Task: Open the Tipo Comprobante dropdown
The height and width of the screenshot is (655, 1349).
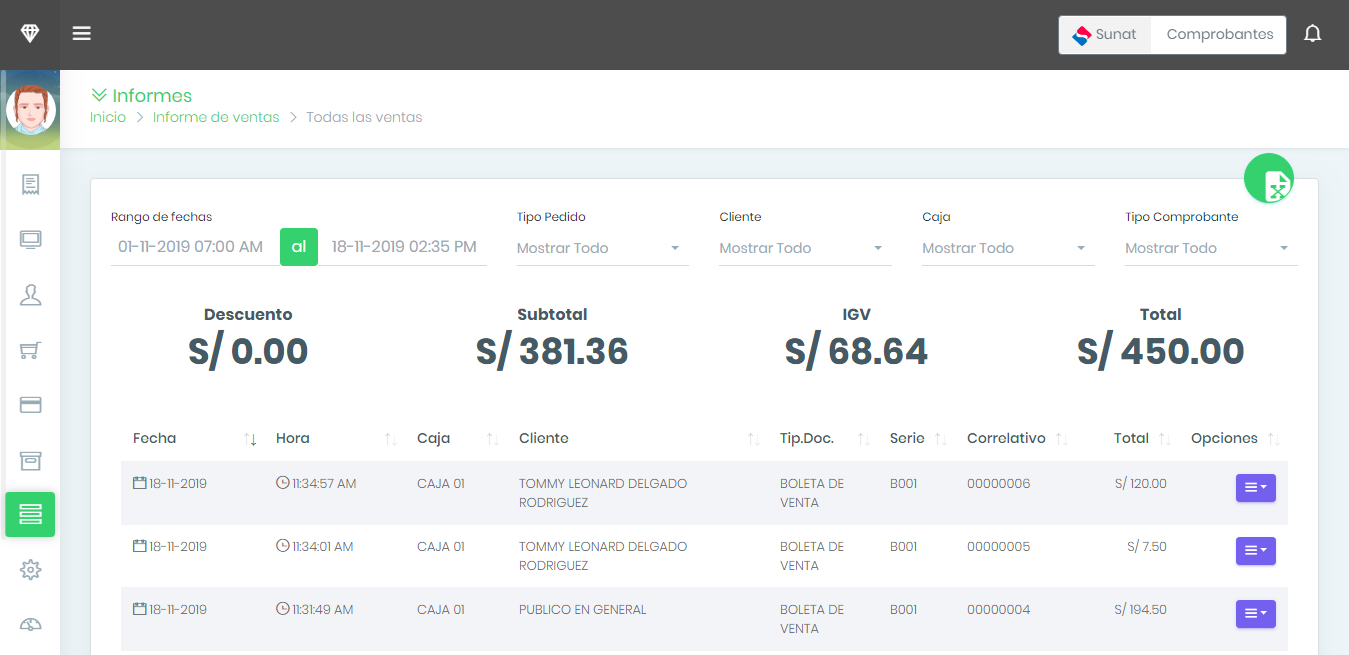Action: click(1210, 248)
